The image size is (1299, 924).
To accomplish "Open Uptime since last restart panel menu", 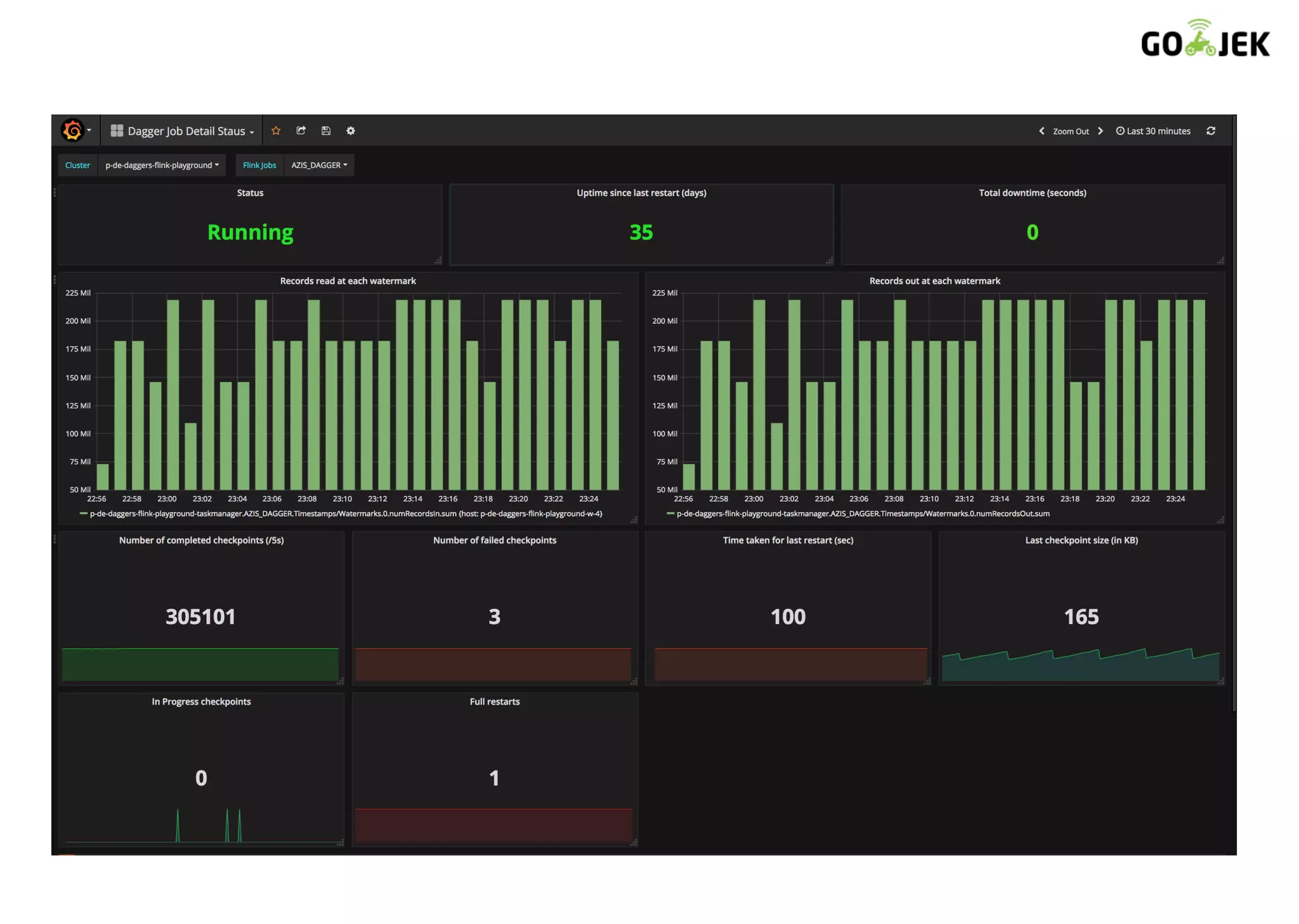I will [x=641, y=193].
